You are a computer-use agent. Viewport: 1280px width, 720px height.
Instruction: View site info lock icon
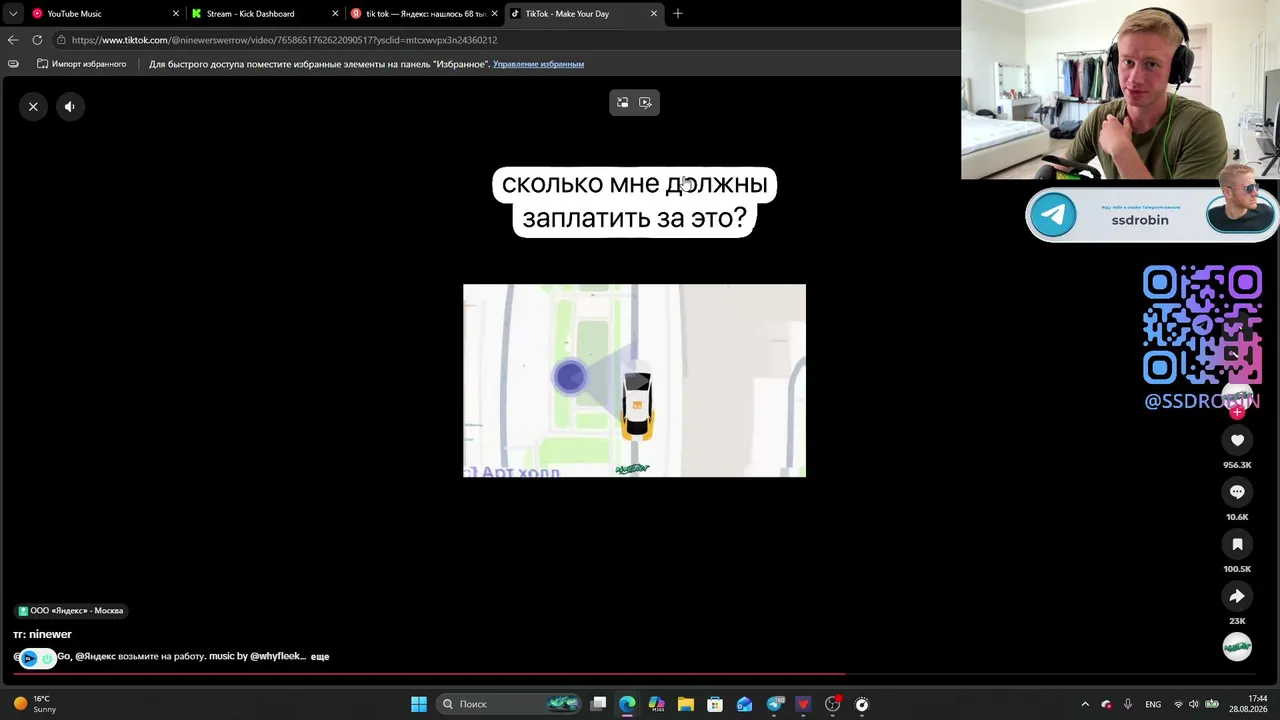pyautogui.click(x=61, y=40)
